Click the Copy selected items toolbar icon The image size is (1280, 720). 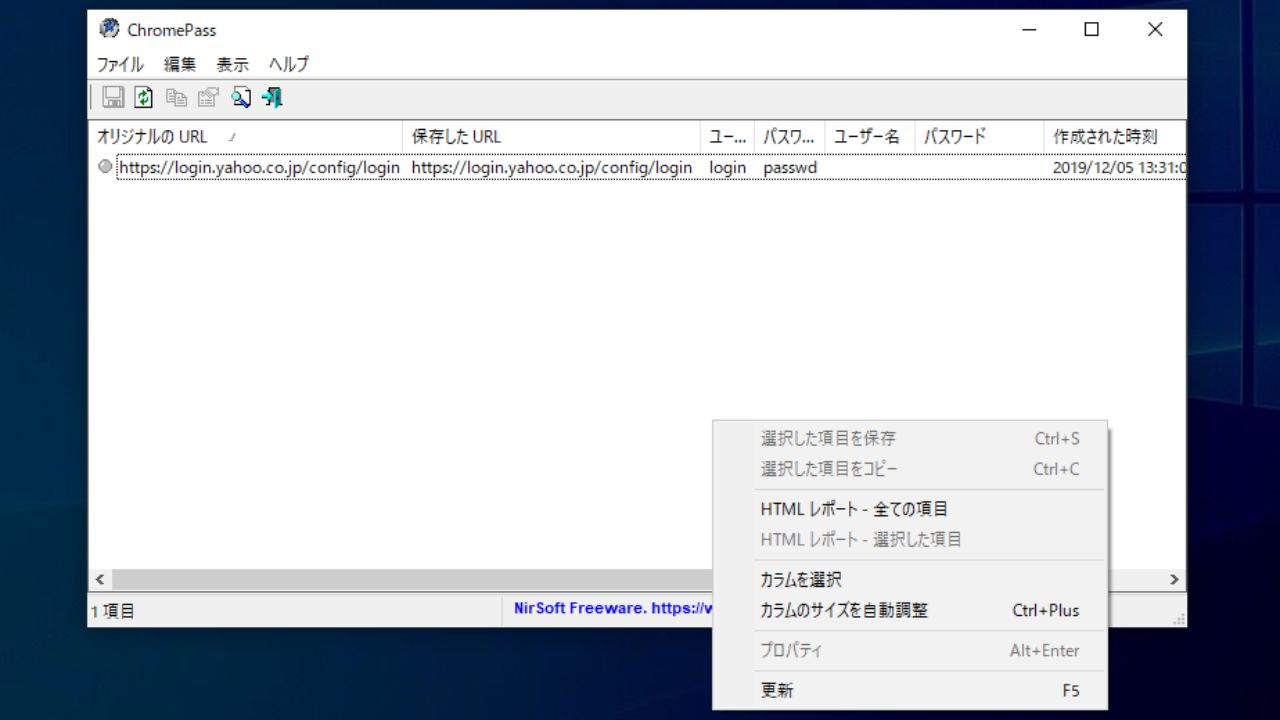point(176,97)
